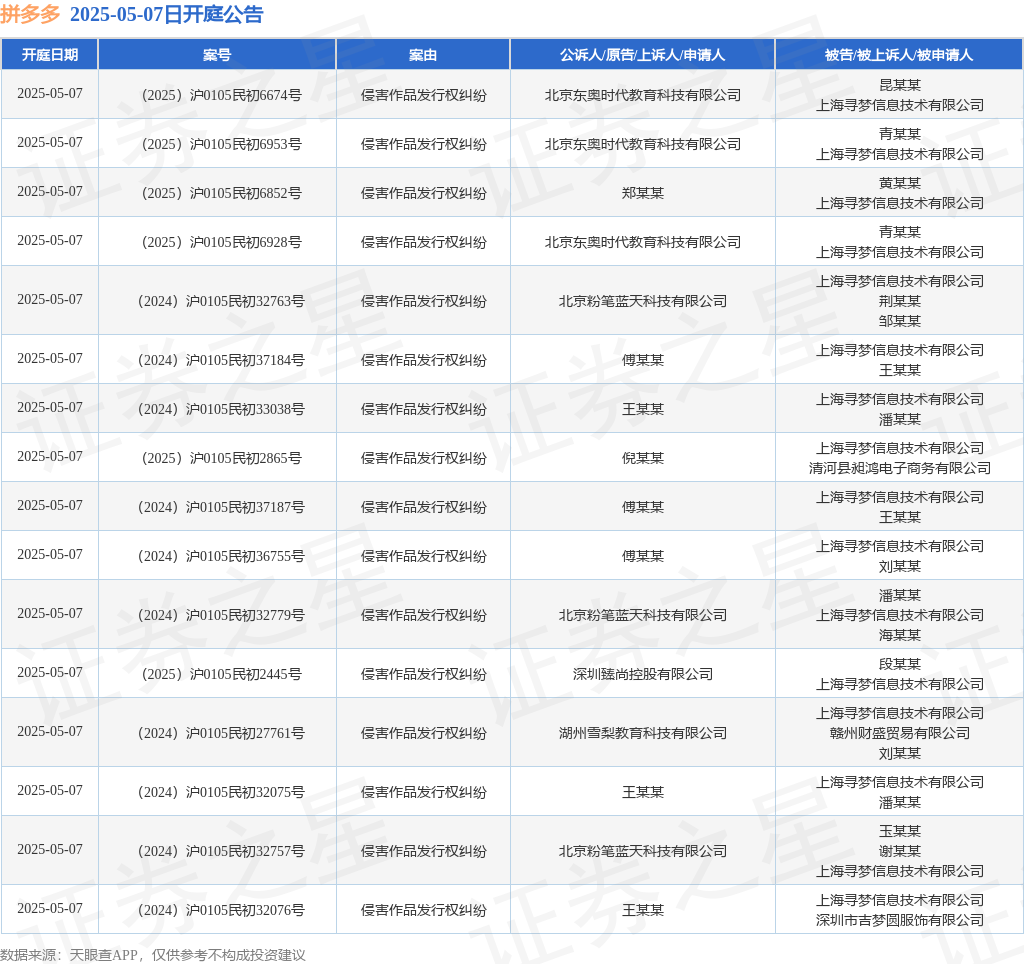Click case number 沪0105民初36755号
Image resolution: width=1024 pixels, height=964 pixels.
[221, 556]
